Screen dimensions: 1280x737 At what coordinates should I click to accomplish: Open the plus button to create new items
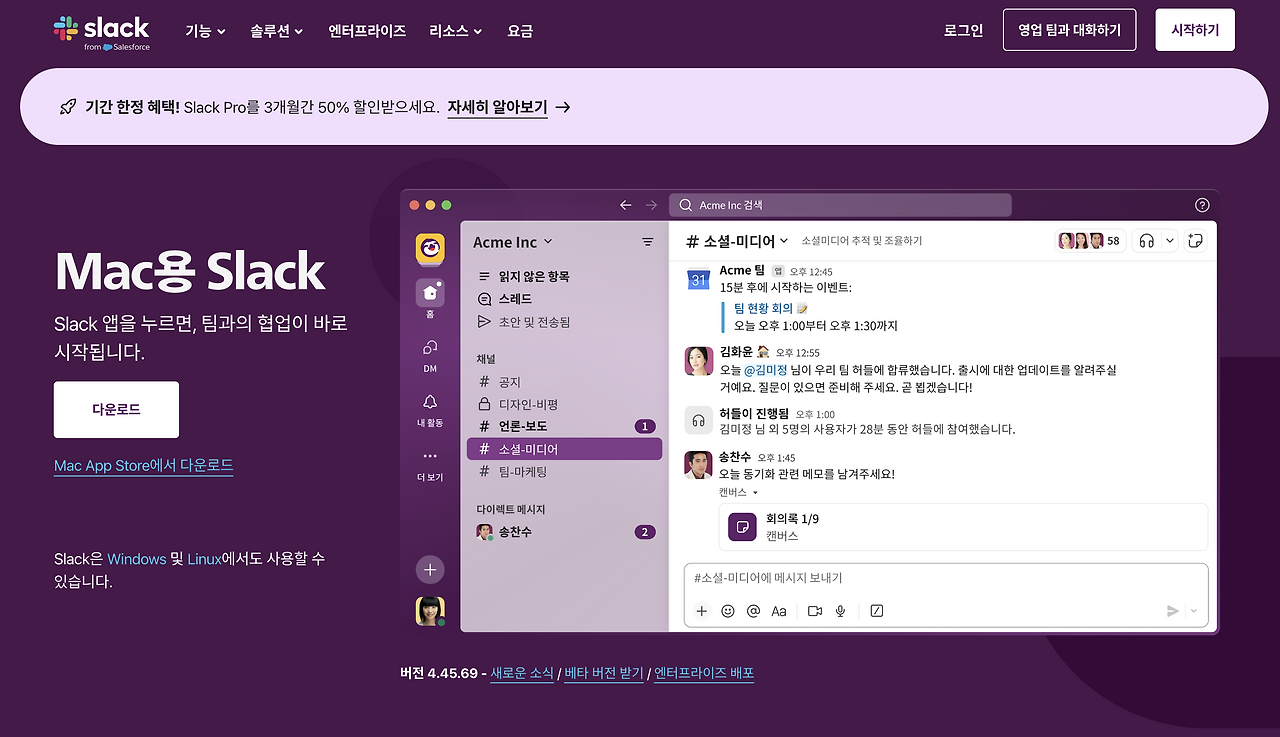tap(701, 610)
